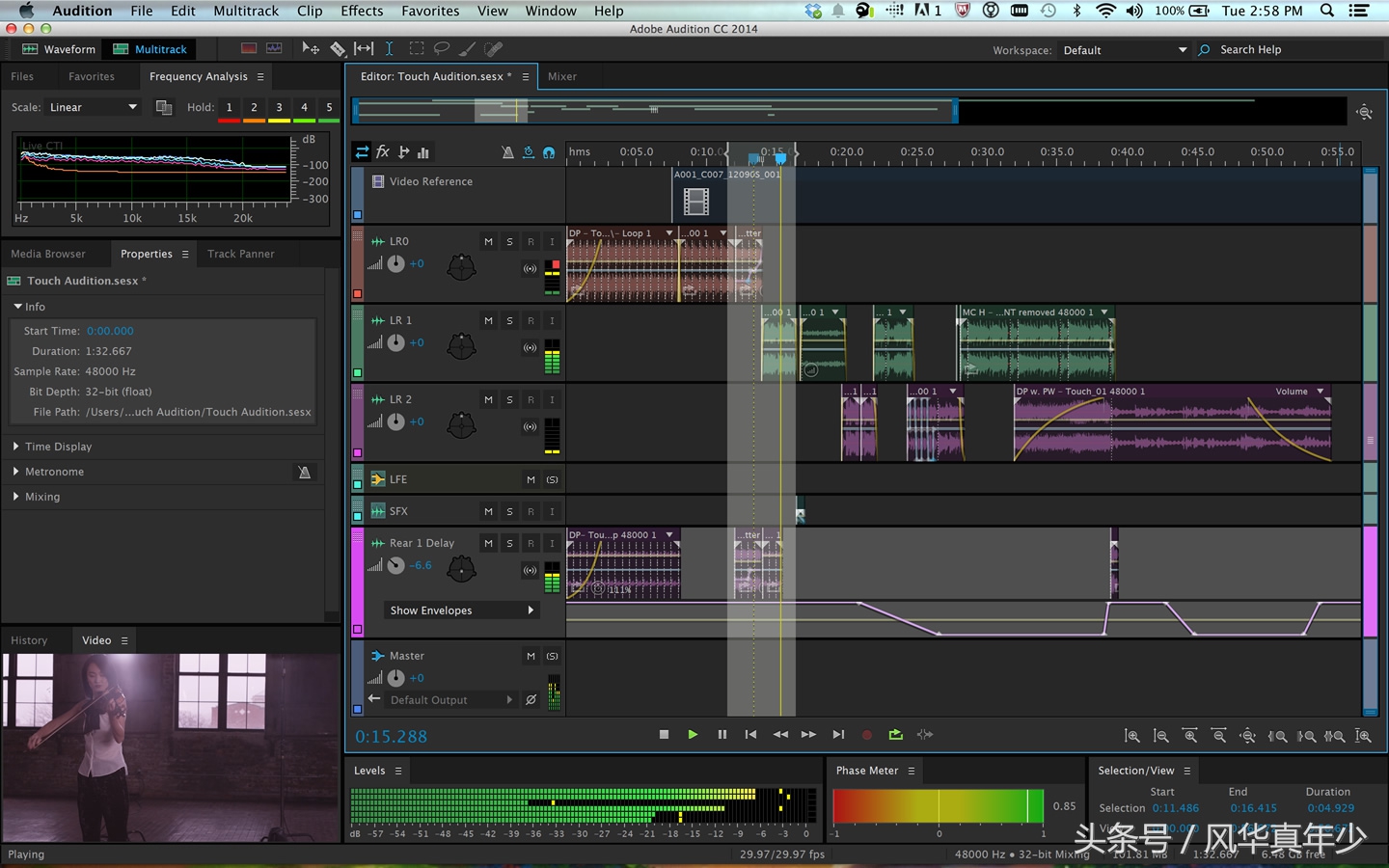Open the Scale Linear dropdown
The image size is (1389, 868).
click(x=94, y=107)
